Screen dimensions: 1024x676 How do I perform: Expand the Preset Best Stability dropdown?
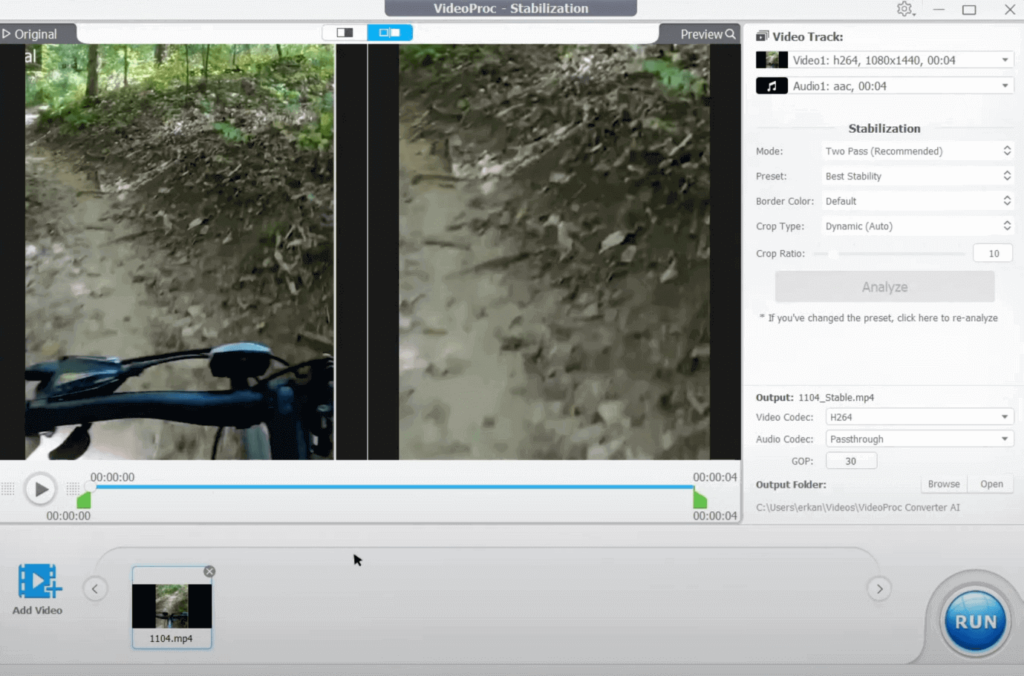[917, 176]
